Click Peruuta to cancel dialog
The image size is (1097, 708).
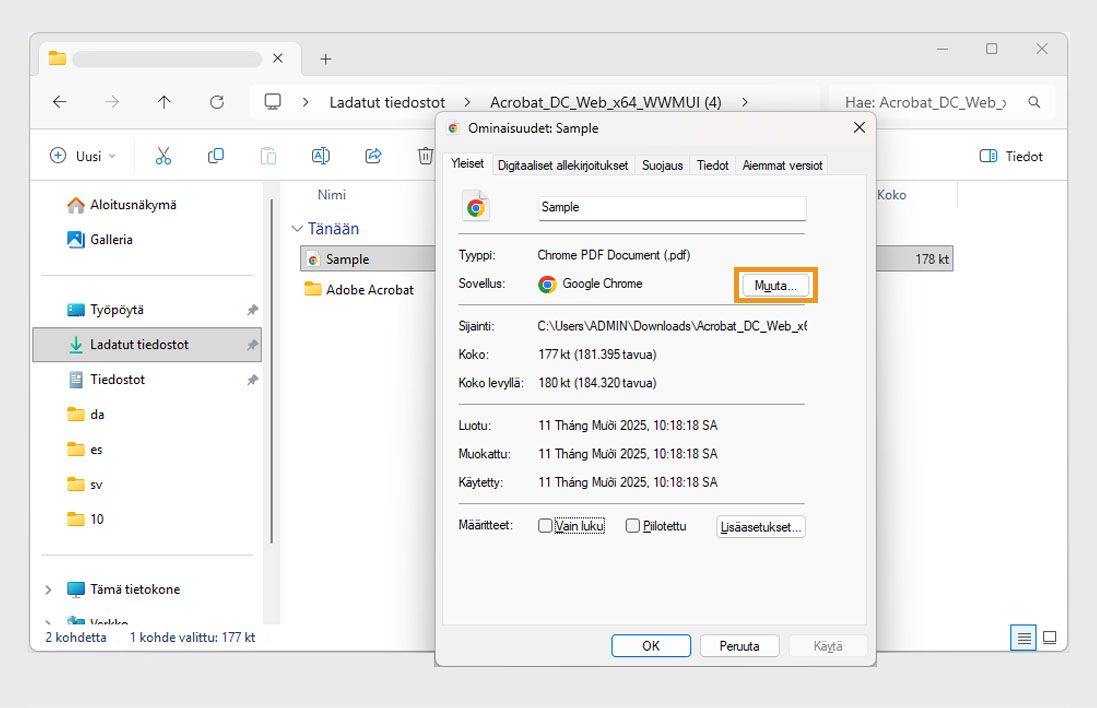pyautogui.click(x=739, y=646)
